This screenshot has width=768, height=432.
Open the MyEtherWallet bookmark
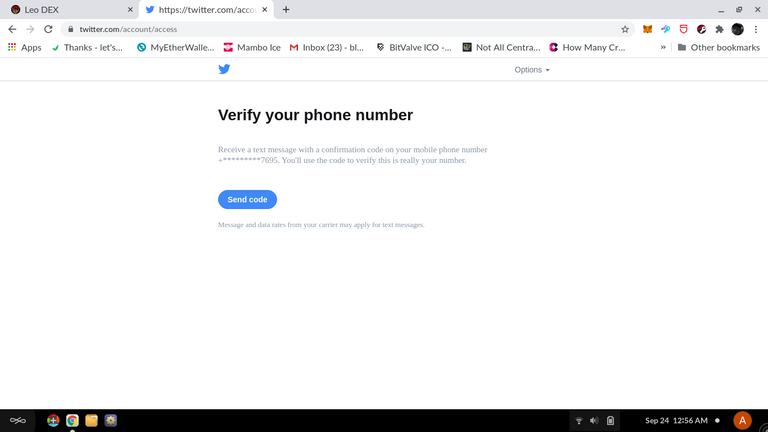[175, 48]
